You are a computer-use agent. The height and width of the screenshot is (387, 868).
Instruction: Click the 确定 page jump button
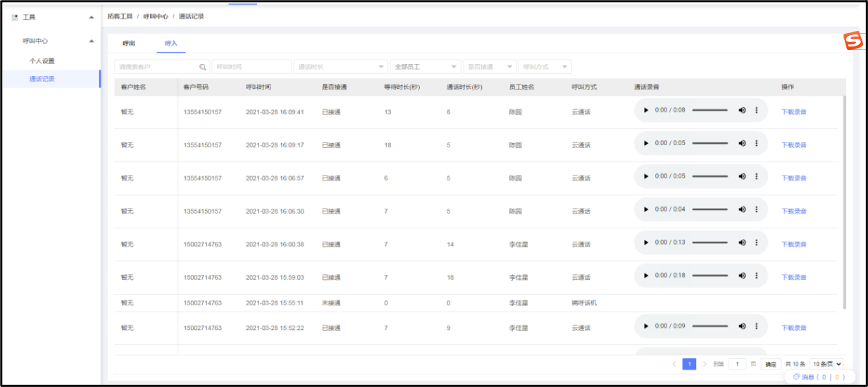(771, 364)
